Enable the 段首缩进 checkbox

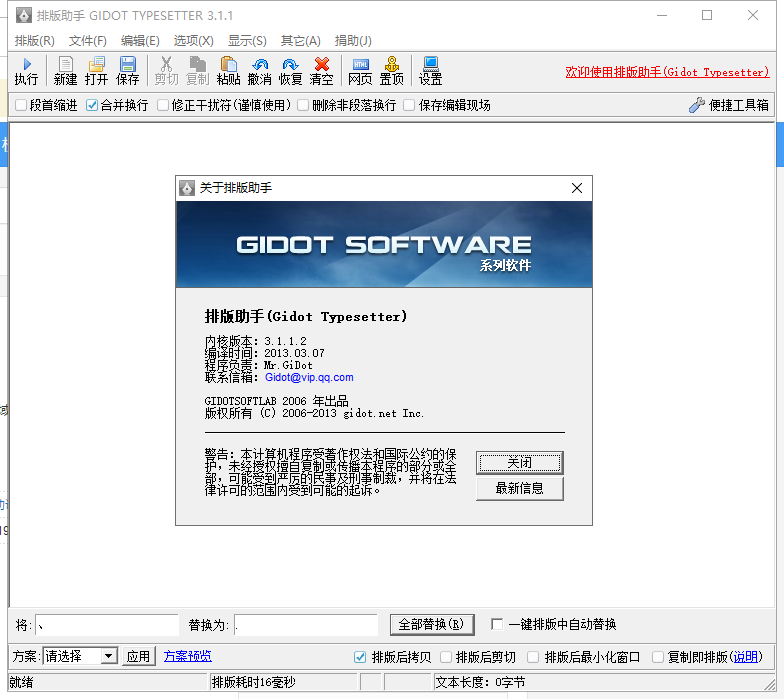tap(22, 105)
